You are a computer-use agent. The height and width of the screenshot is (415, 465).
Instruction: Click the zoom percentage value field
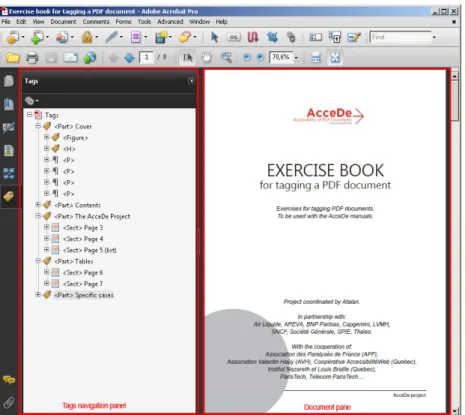tap(281, 57)
